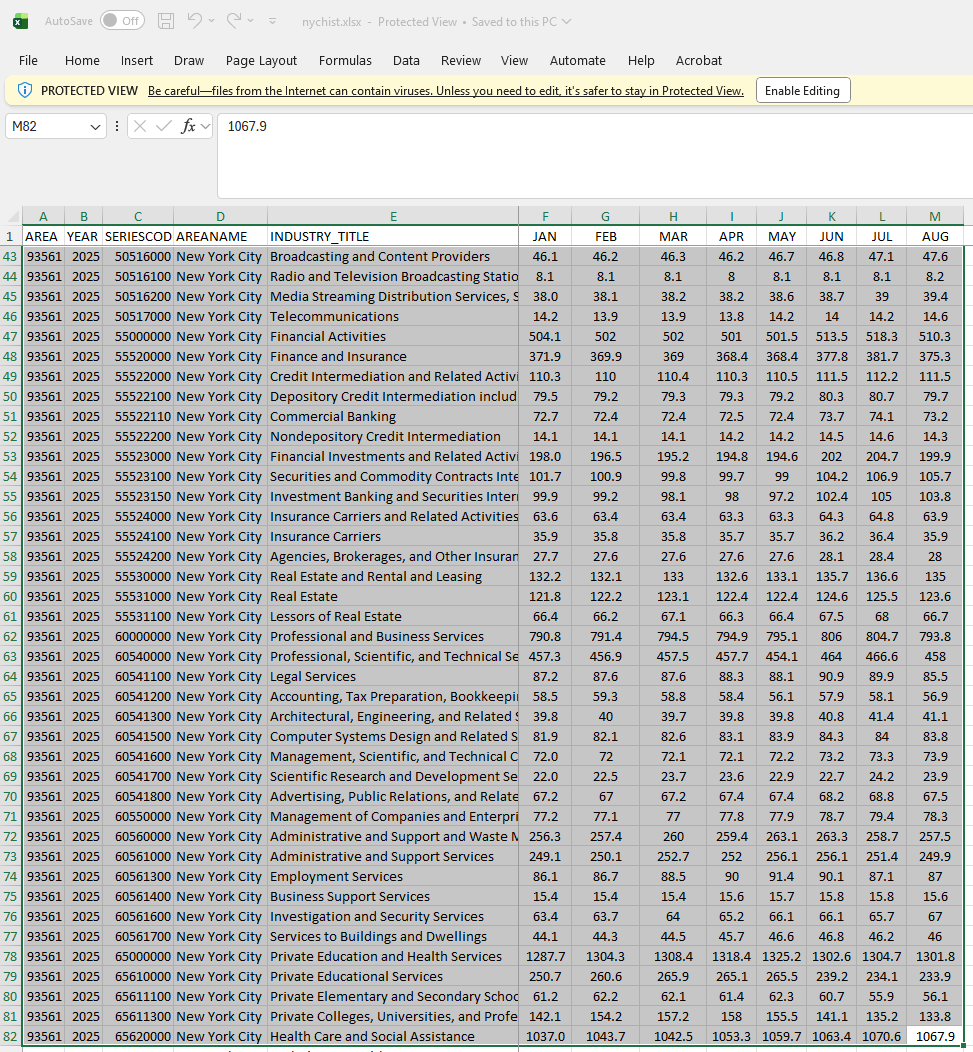Click the Insert Function fx icon
Viewport: 973px width, 1052px height.
tap(188, 126)
